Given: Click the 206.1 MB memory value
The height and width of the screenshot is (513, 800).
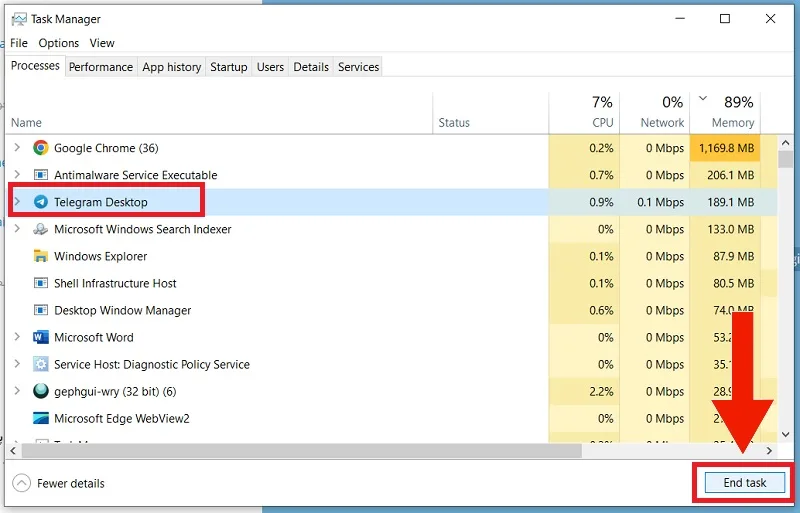Looking at the screenshot, I should pyautogui.click(x=730, y=175).
